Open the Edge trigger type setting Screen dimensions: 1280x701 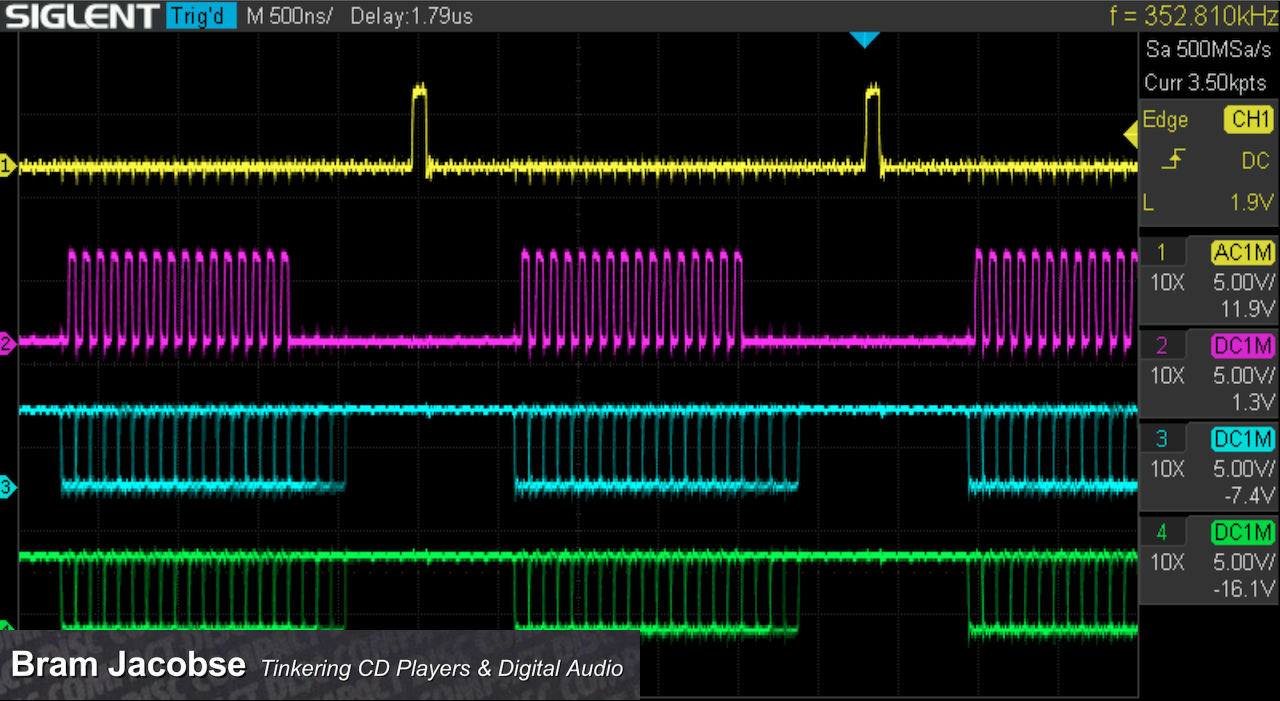(1166, 120)
